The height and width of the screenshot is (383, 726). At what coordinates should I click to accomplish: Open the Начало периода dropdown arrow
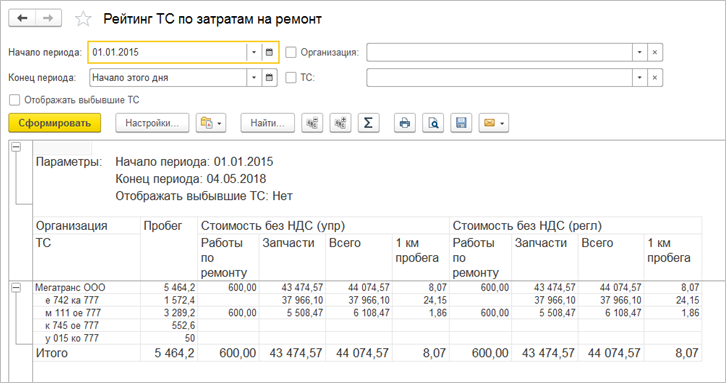point(254,52)
